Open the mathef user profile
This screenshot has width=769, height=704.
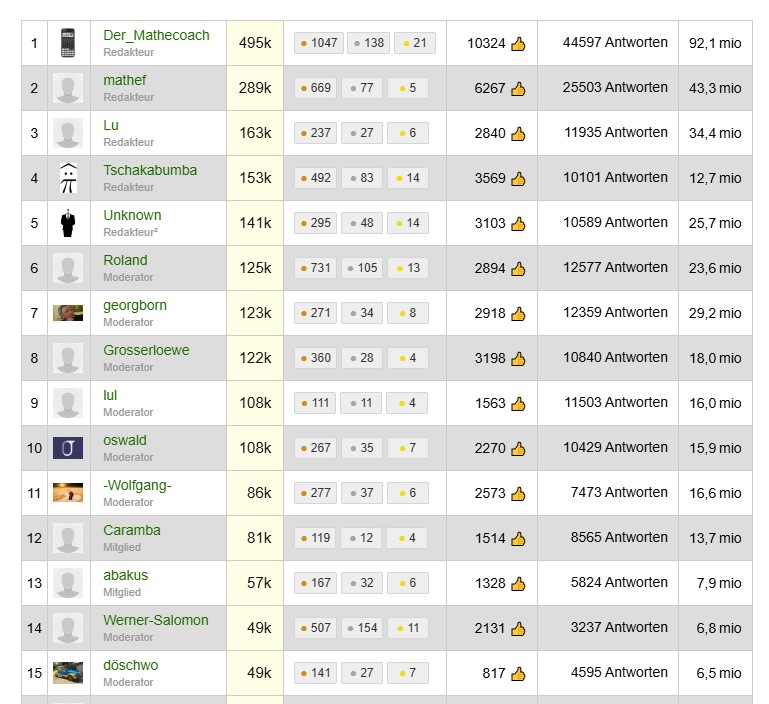tap(125, 80)
